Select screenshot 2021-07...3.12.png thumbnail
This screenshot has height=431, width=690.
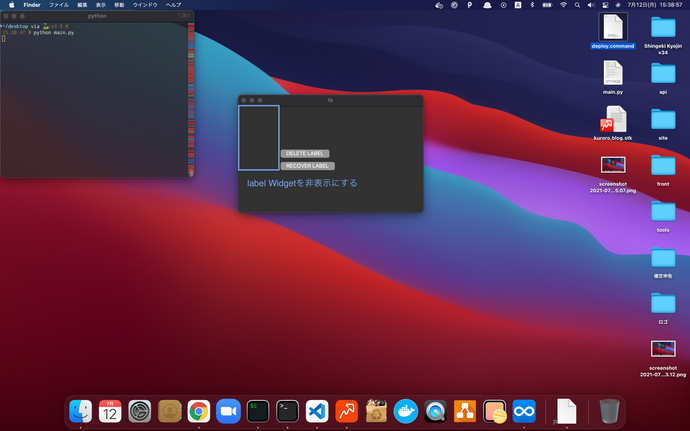[x=663, y=349]
